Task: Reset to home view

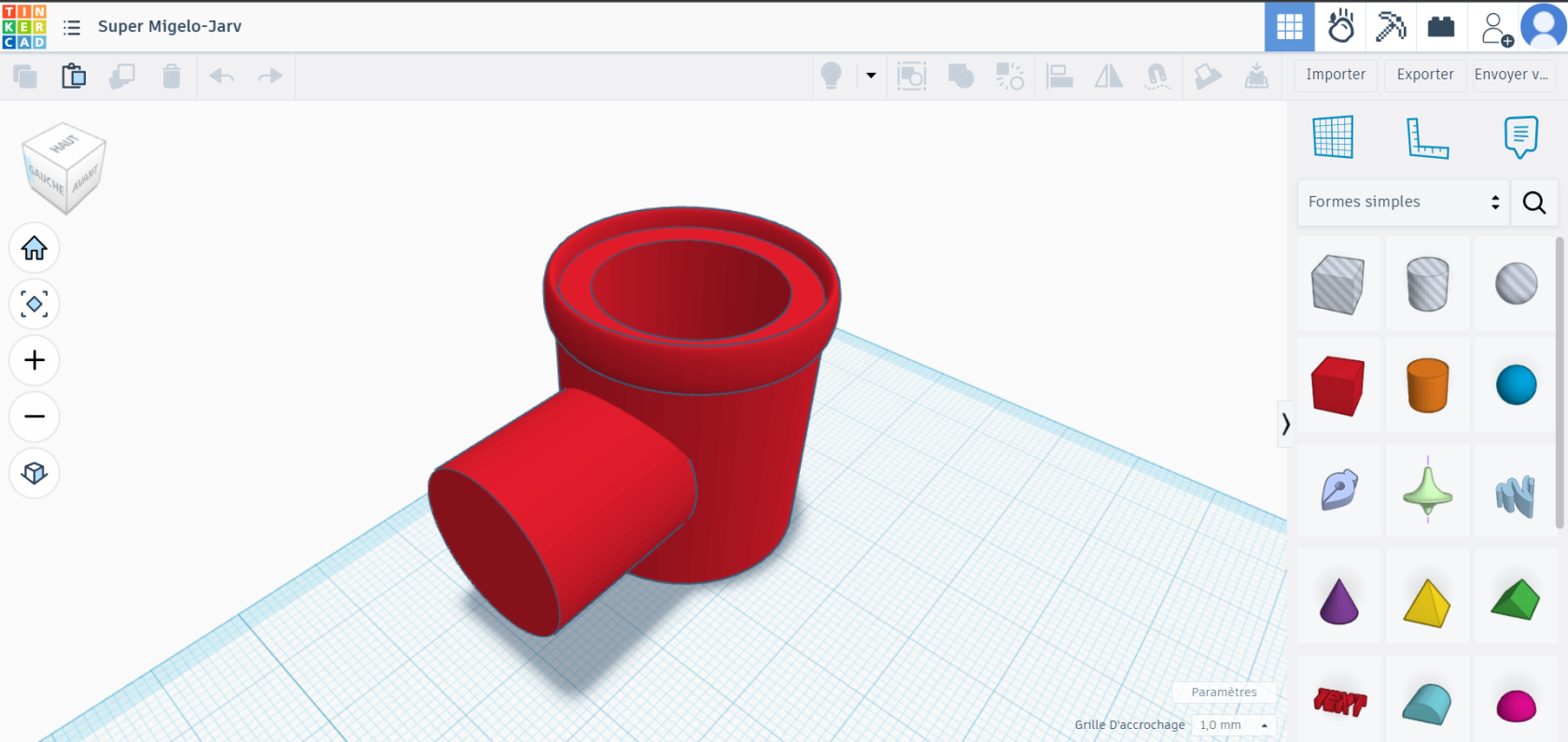Action: coord(35,248)
